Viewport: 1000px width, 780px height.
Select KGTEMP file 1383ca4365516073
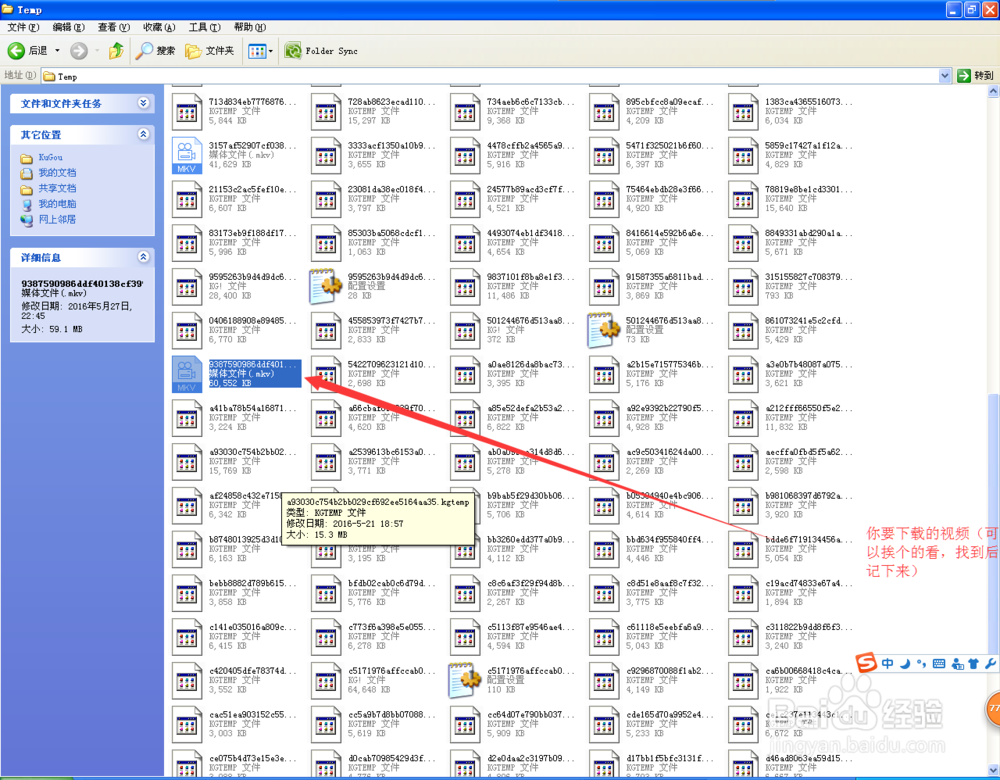pos(790,111)
